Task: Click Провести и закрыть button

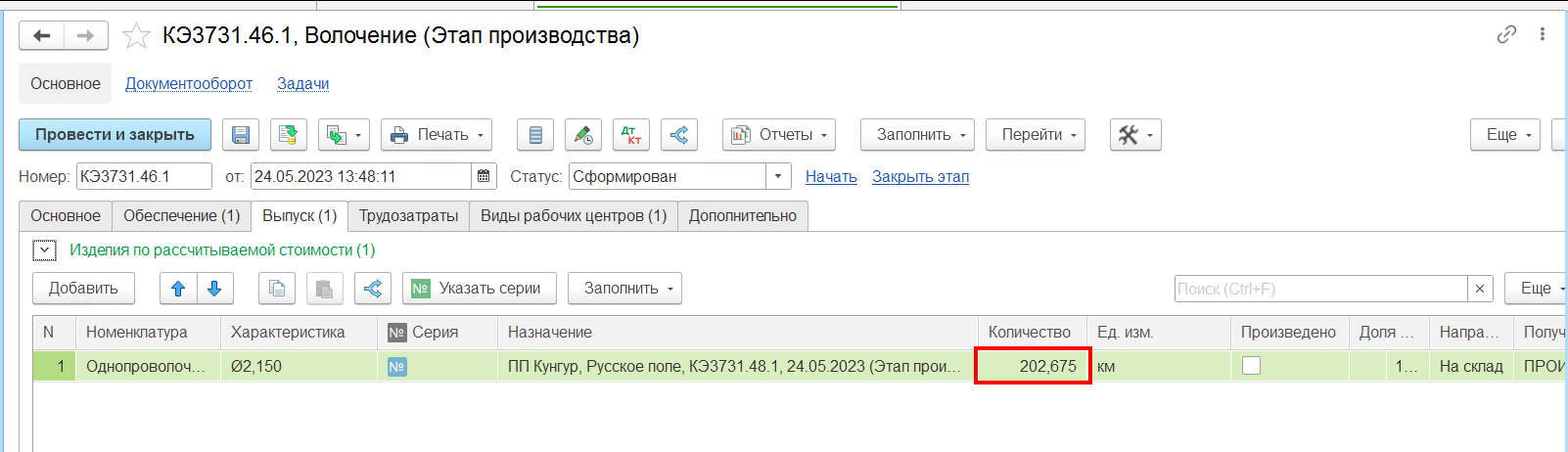Action: click(115, 135)
